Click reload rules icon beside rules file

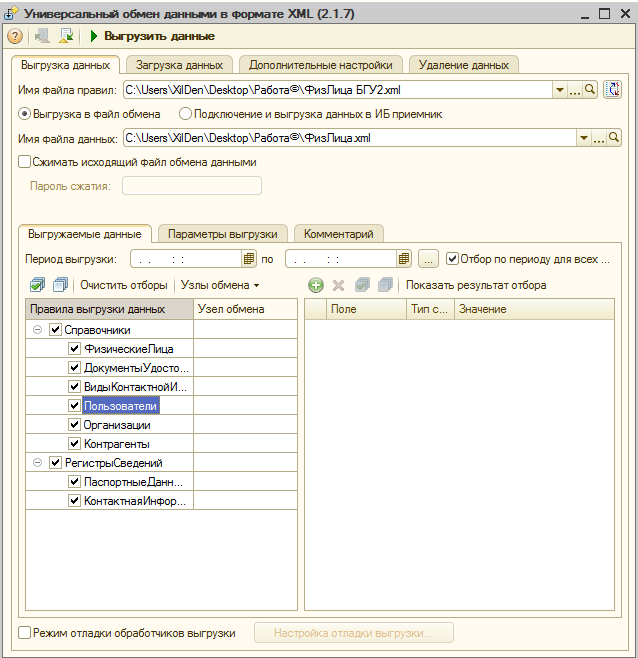(613, 90)
